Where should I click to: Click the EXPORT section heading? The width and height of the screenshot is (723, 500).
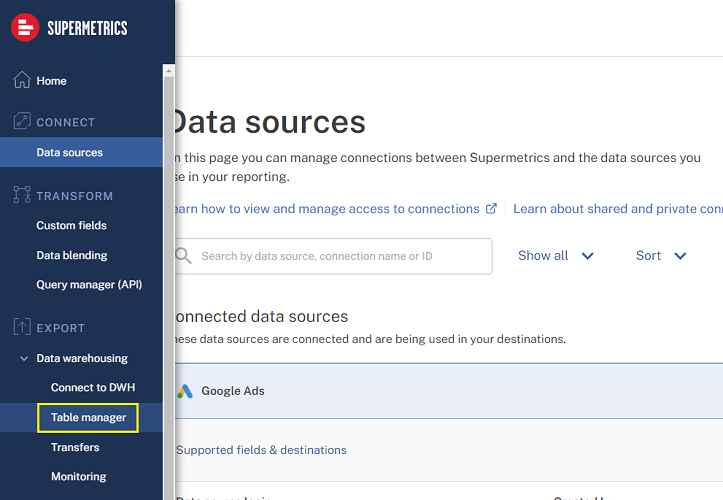(x=60, y=328)
